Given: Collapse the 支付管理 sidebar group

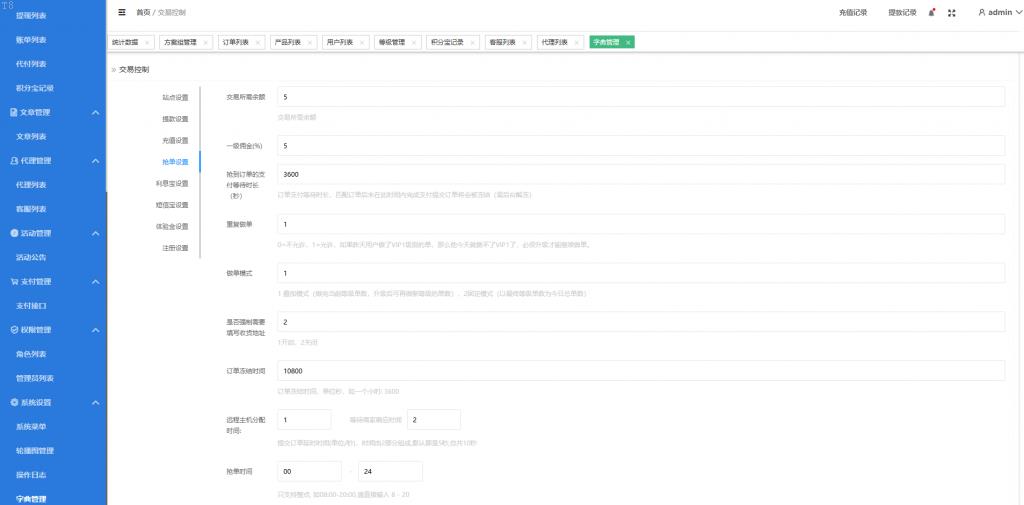Looking at the screenshot, I should tap(95, 282).
